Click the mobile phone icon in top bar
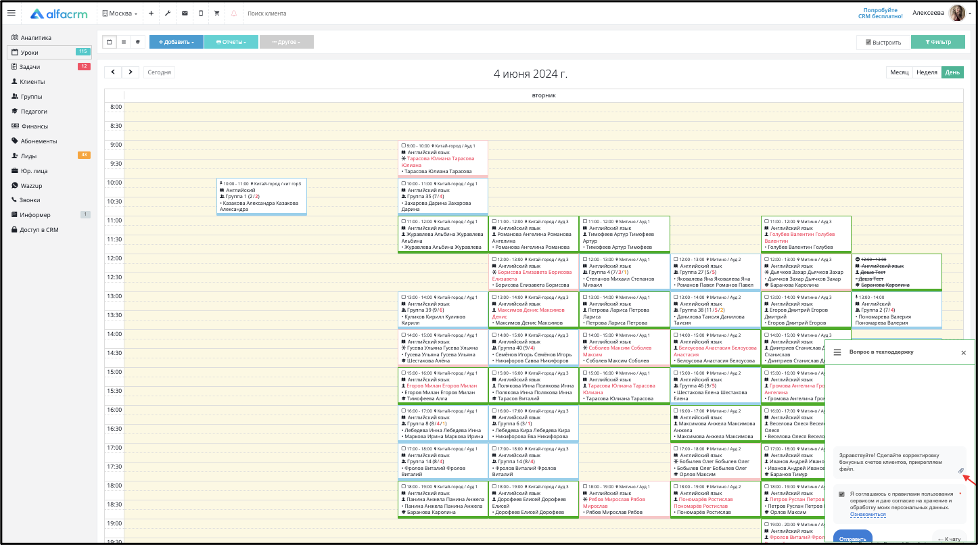The image size is (979, 545). [x=200, y=13]
